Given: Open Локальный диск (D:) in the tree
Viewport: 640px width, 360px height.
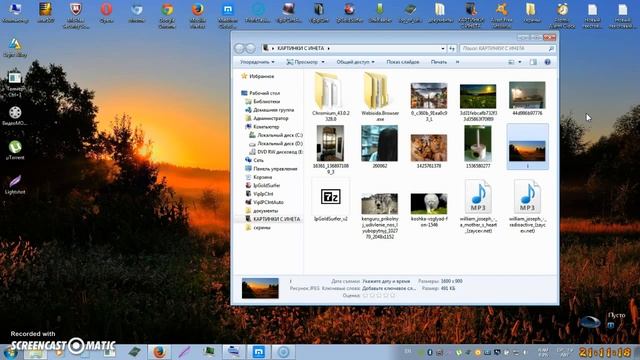Looking at the screenshot, I should (276, 144).
